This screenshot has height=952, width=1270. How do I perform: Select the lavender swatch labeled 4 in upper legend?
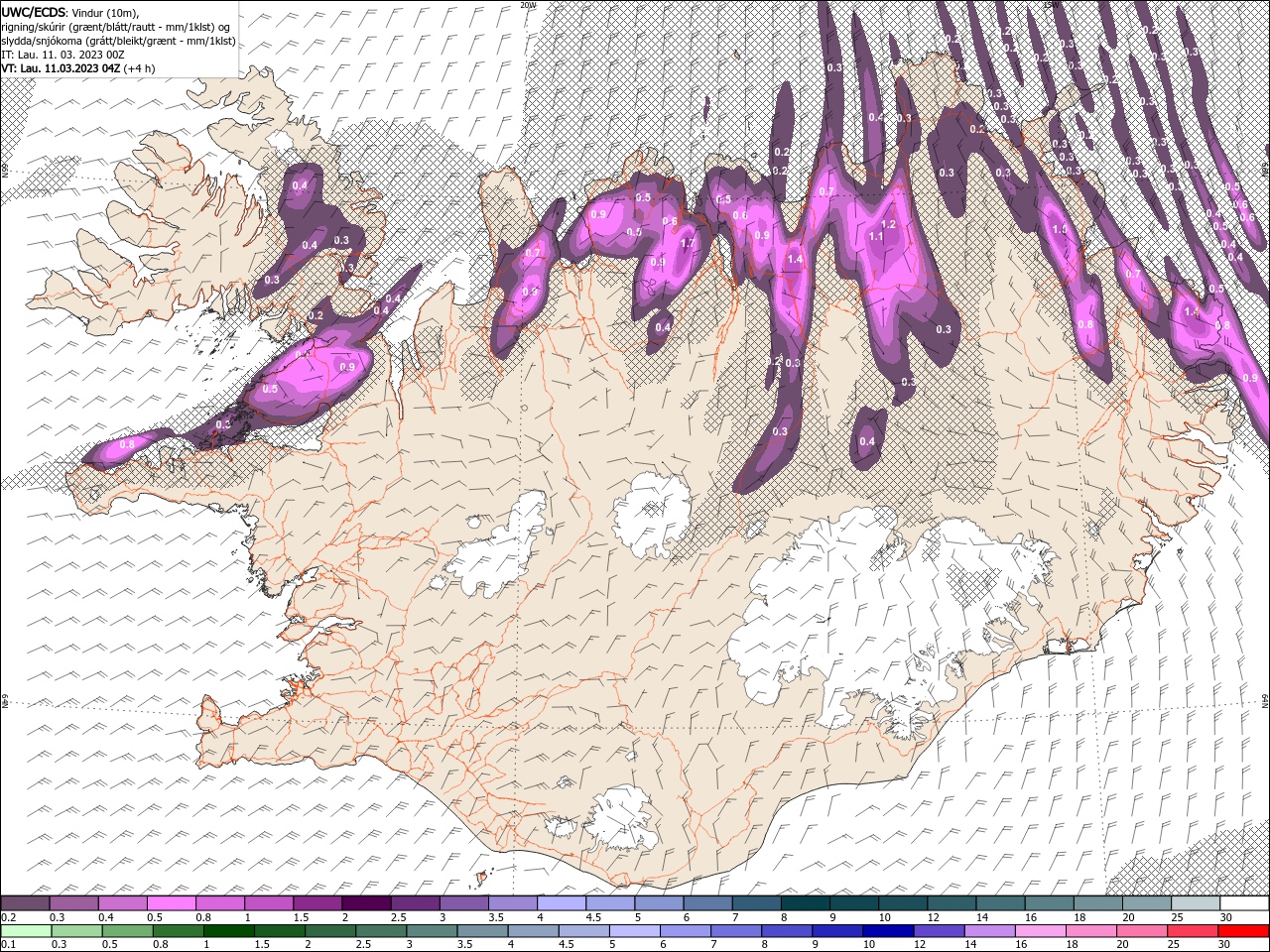pyautogui.click(x=561, y=903)
